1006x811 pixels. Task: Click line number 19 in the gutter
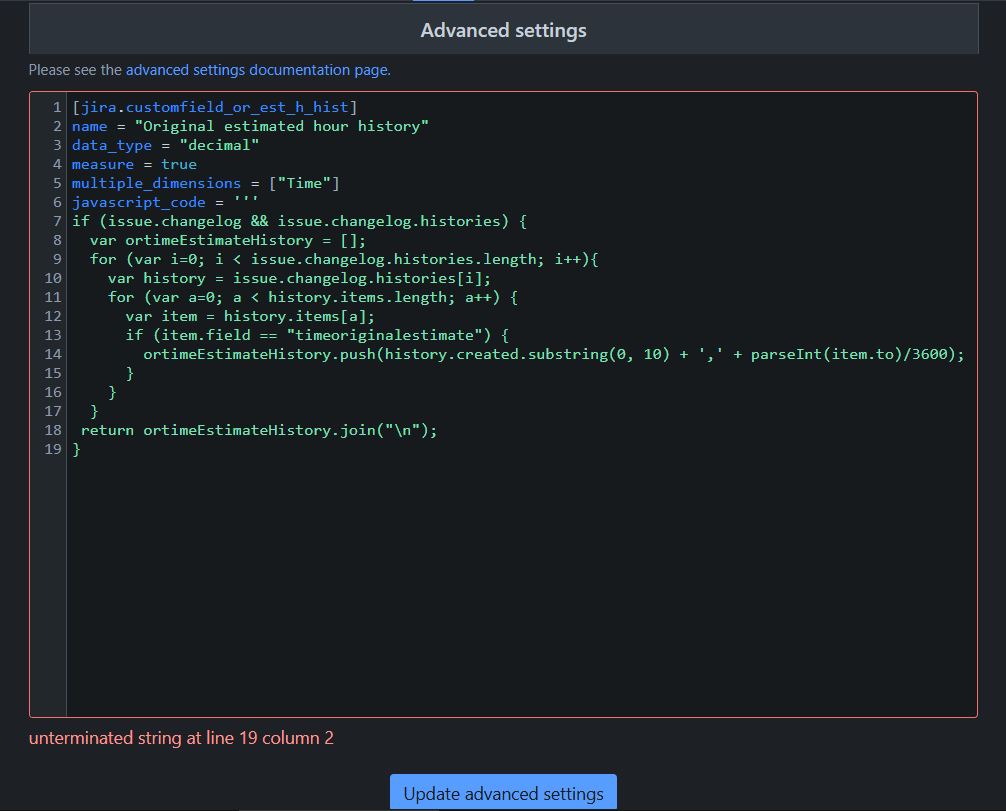[53, 449]
